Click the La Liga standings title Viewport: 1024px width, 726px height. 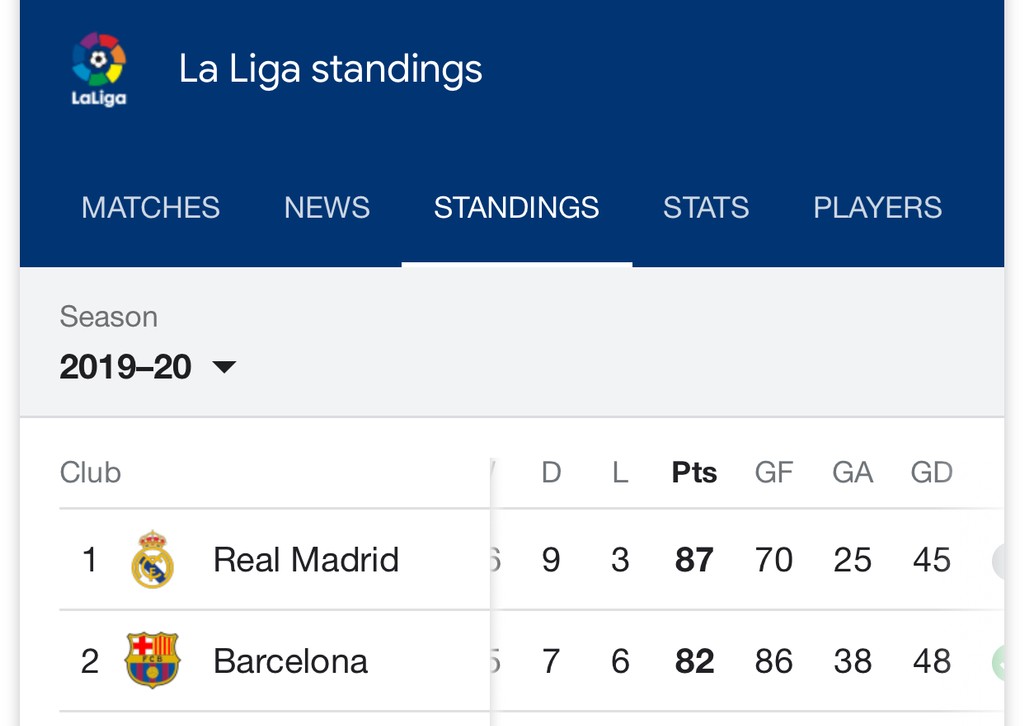(330, 69)
